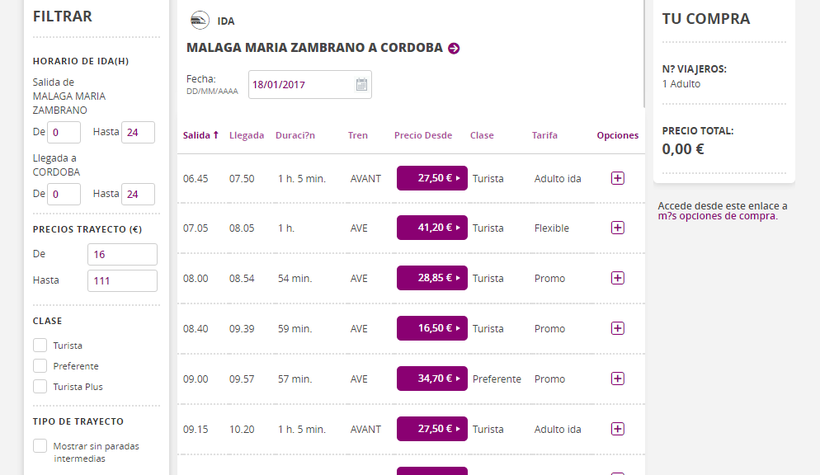The height and width of the screenshot is (475, 820).
Task: Expand options for the 08.00 AVE train
Action: tap(617, 278)
